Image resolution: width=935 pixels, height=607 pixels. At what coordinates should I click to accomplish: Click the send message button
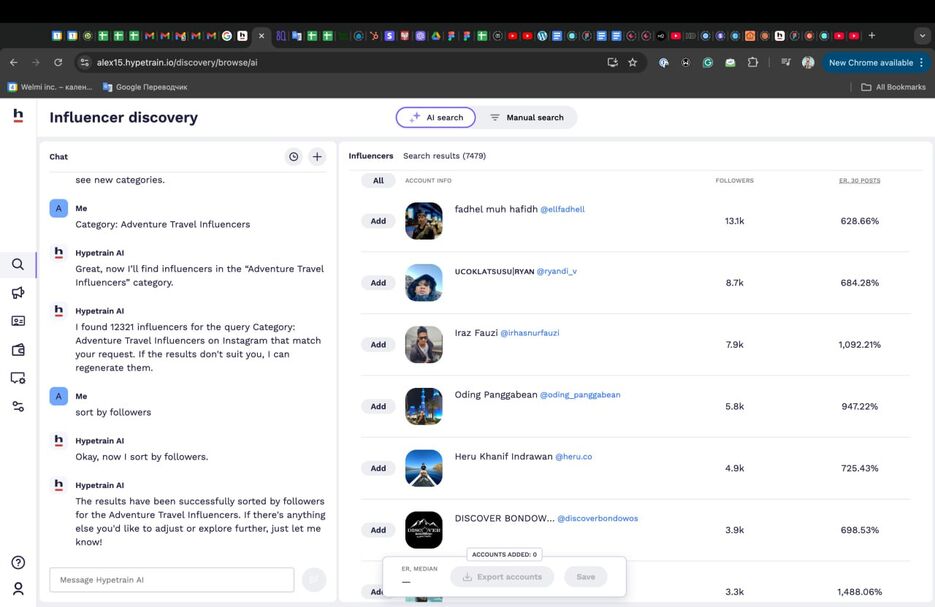tap(314, 579)
